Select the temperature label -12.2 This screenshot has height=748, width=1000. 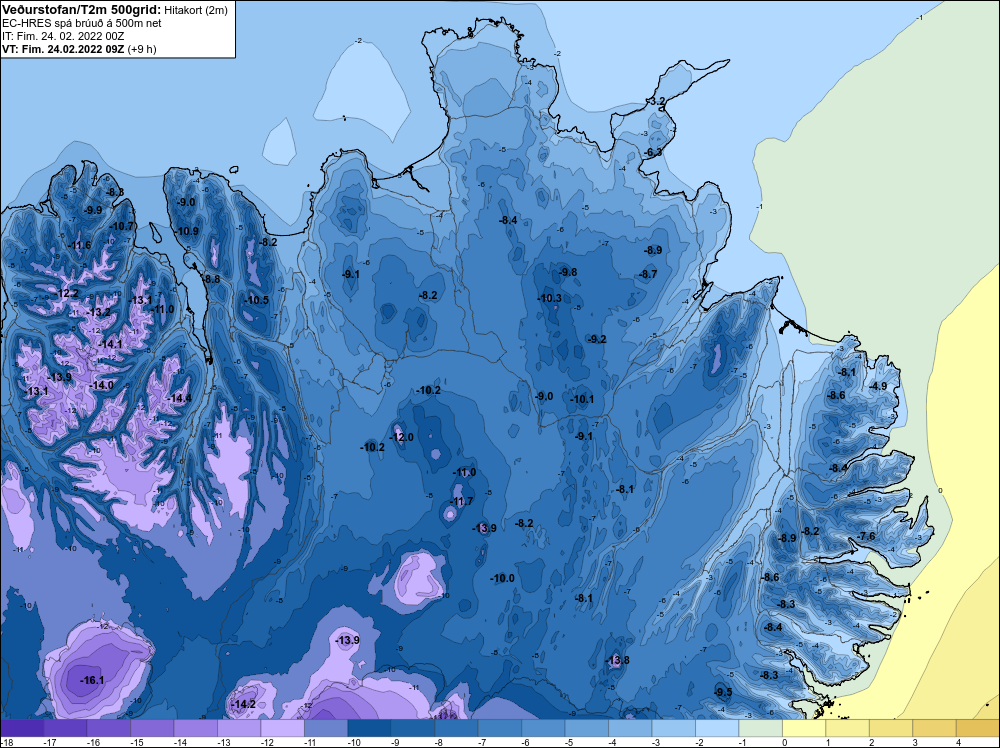(67, 294)
